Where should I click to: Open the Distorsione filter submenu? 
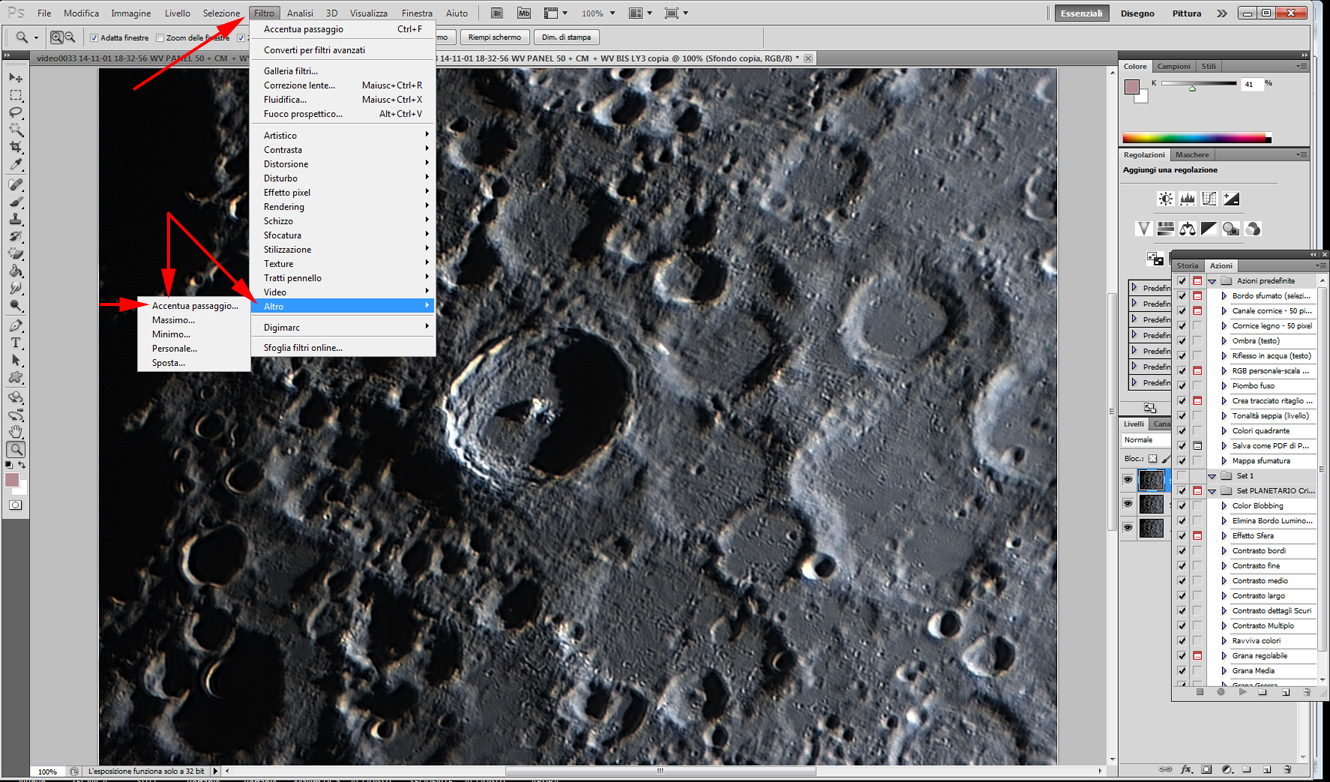(343, 164)
